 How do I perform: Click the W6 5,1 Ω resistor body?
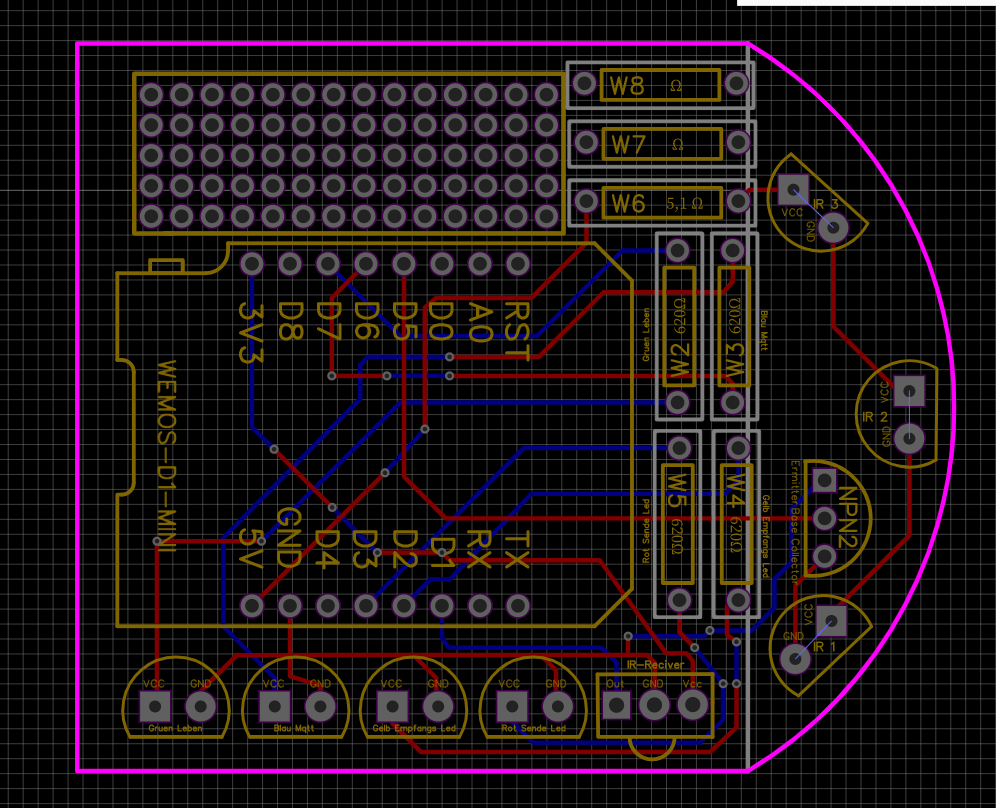[663, 203]
